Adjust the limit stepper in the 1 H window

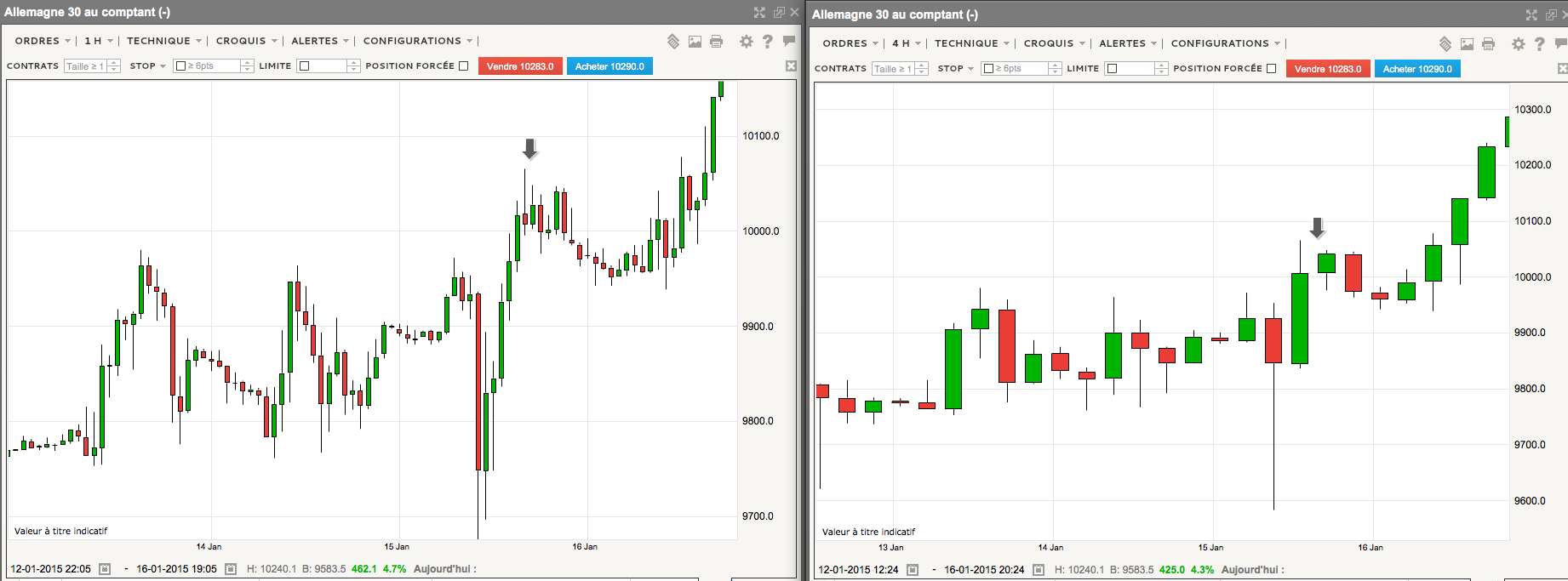tap(354, 66)
